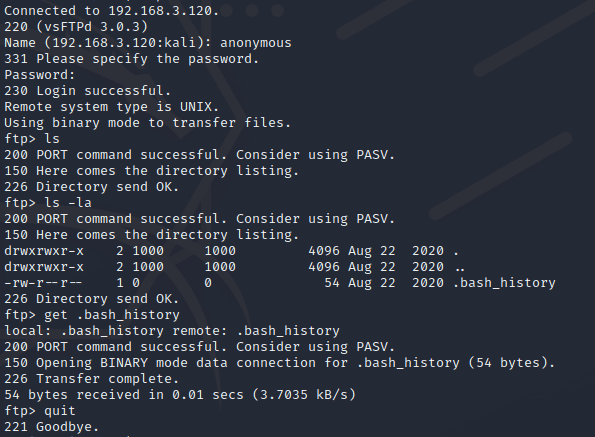
Task: Click the -rw-r--r-- permissions string
Action: [43, 283]
